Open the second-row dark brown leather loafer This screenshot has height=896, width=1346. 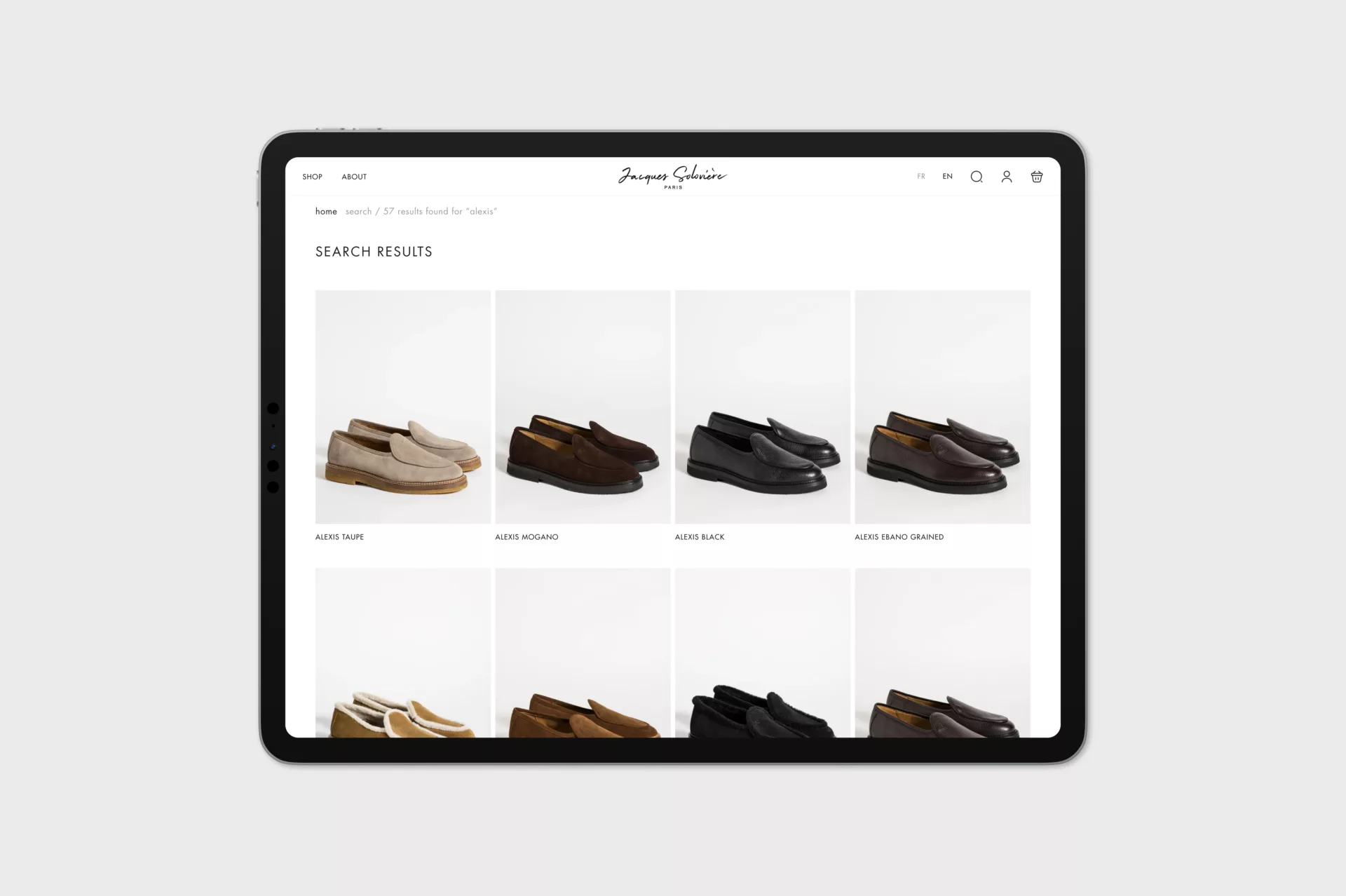coord(942,653)
